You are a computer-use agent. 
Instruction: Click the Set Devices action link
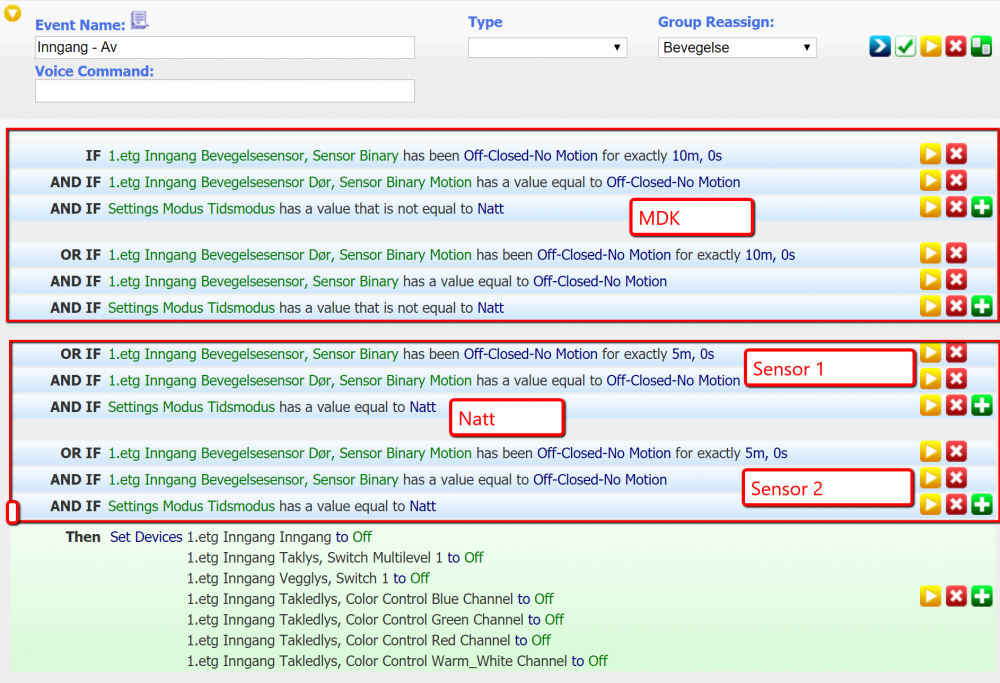tap(146, 537)
